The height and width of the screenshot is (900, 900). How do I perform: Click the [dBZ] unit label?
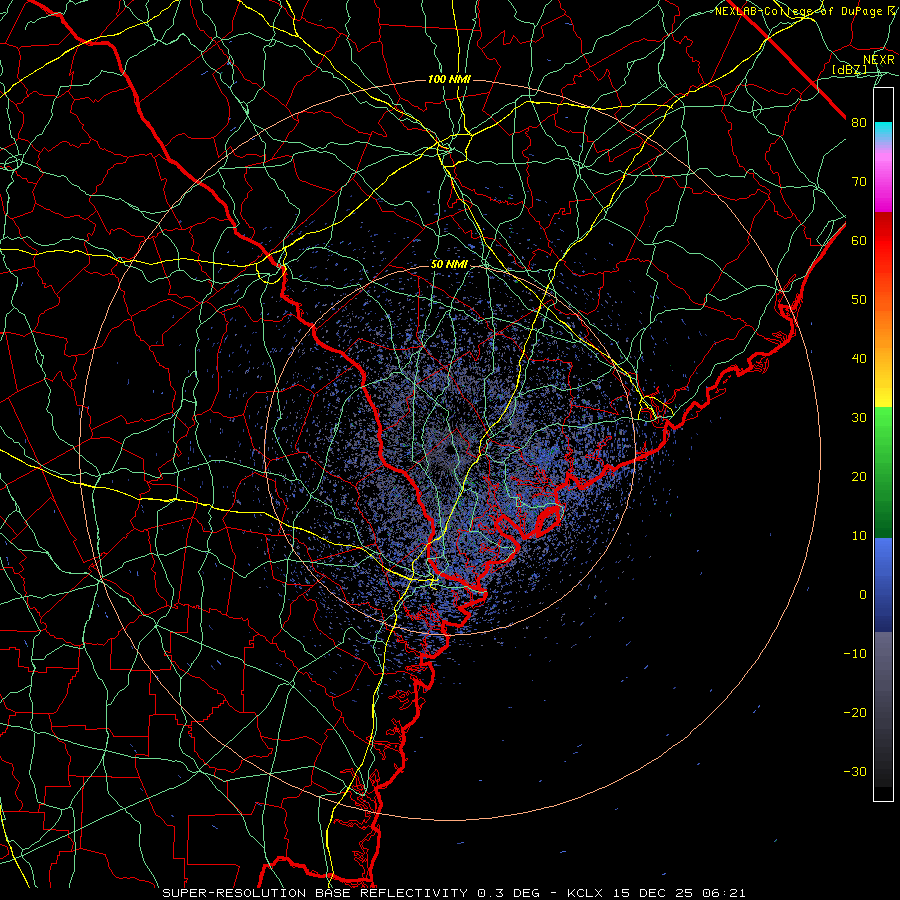[849, 70]
